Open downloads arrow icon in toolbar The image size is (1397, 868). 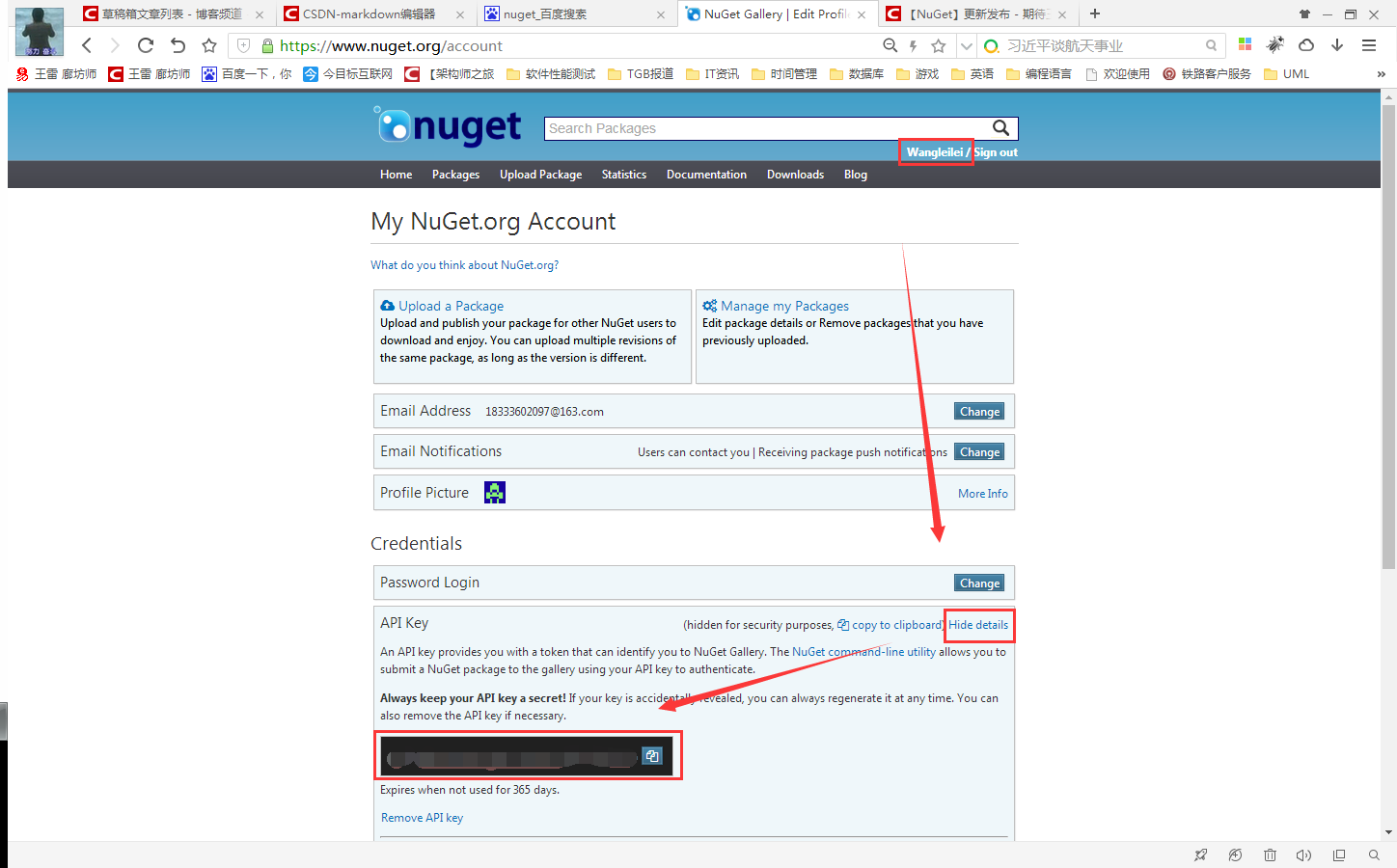click(1337, 44)
